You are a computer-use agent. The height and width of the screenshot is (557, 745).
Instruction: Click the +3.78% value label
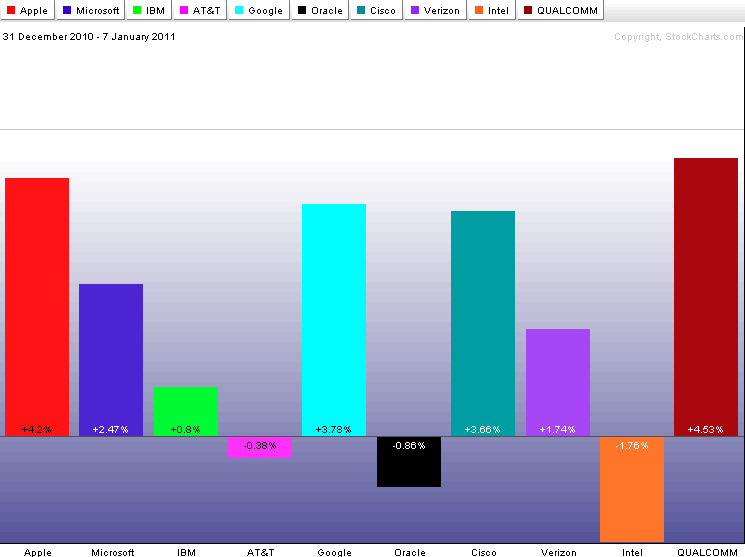coord(334,430)
